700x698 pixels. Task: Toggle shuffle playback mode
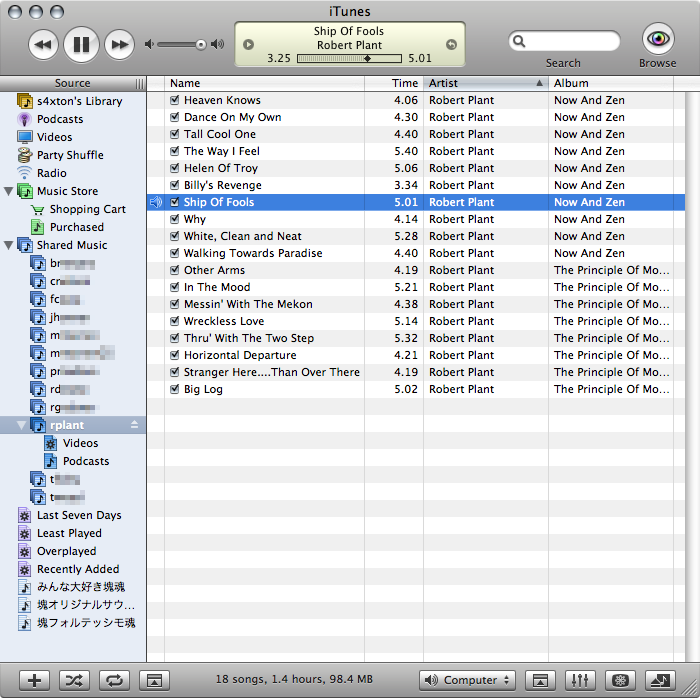(x=74, y=680)
